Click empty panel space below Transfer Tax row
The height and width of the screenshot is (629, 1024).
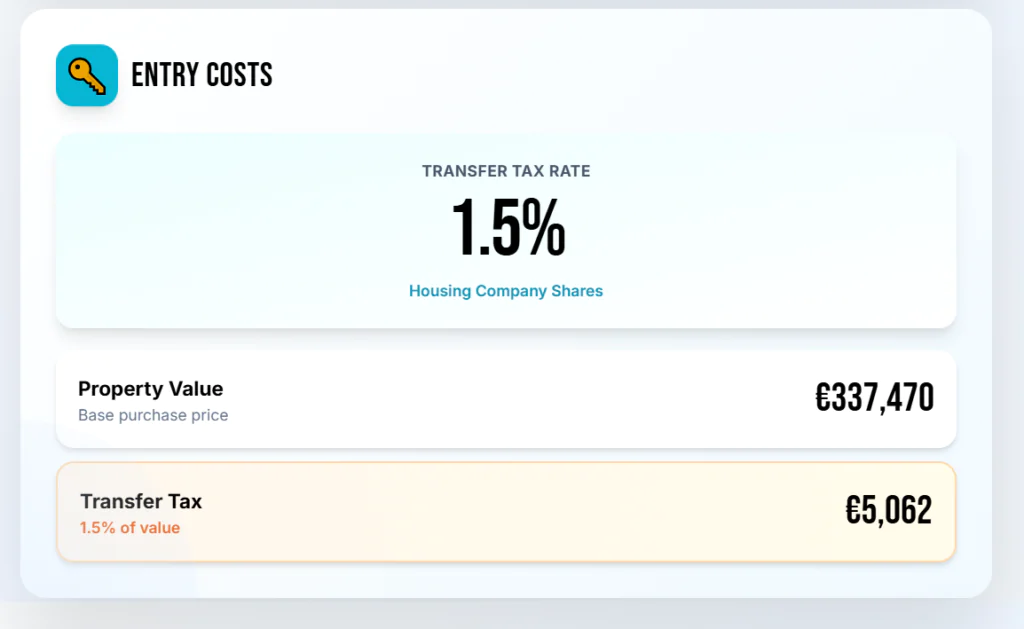click(x=506, y=579)
